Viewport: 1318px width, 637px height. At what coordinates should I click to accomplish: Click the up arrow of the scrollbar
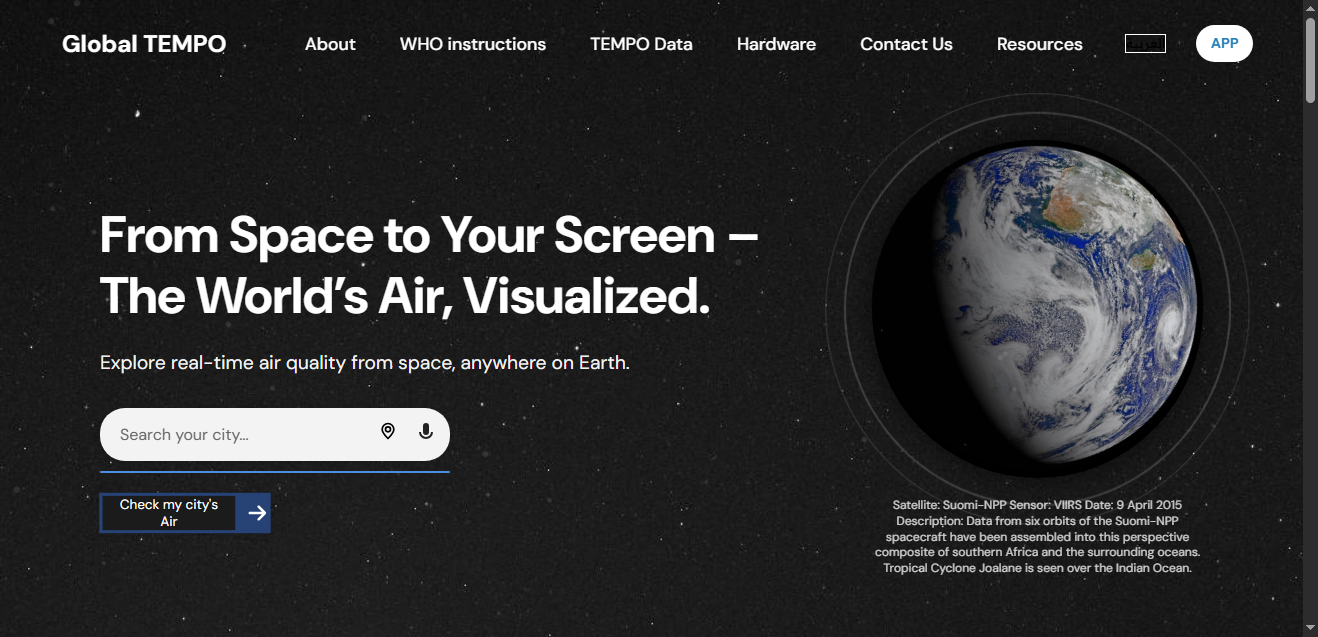(1309, 8)
